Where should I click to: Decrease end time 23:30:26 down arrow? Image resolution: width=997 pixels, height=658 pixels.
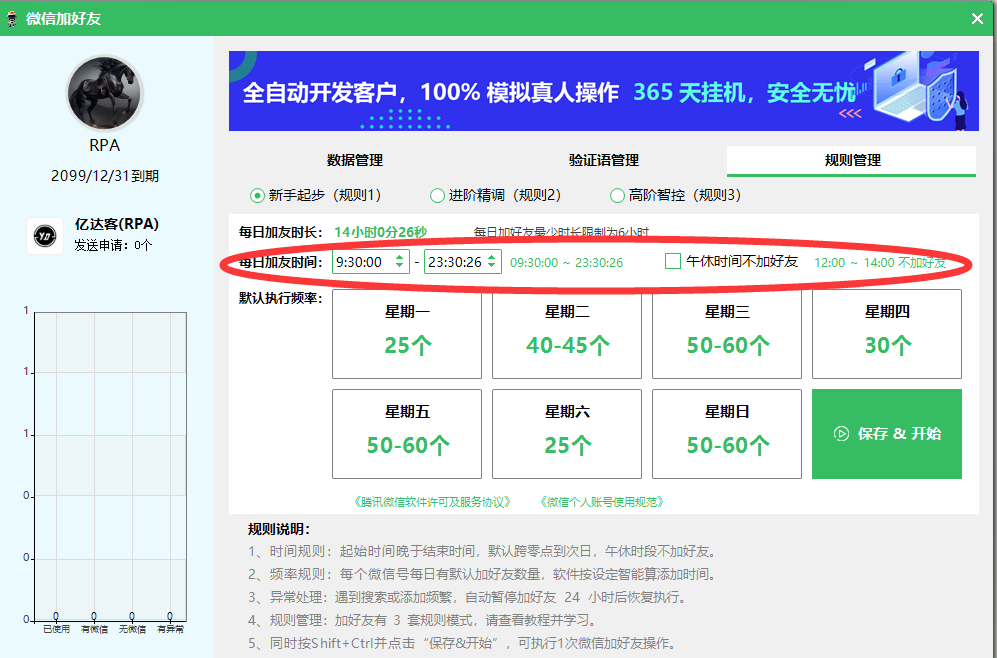click(x=492, y=267)
